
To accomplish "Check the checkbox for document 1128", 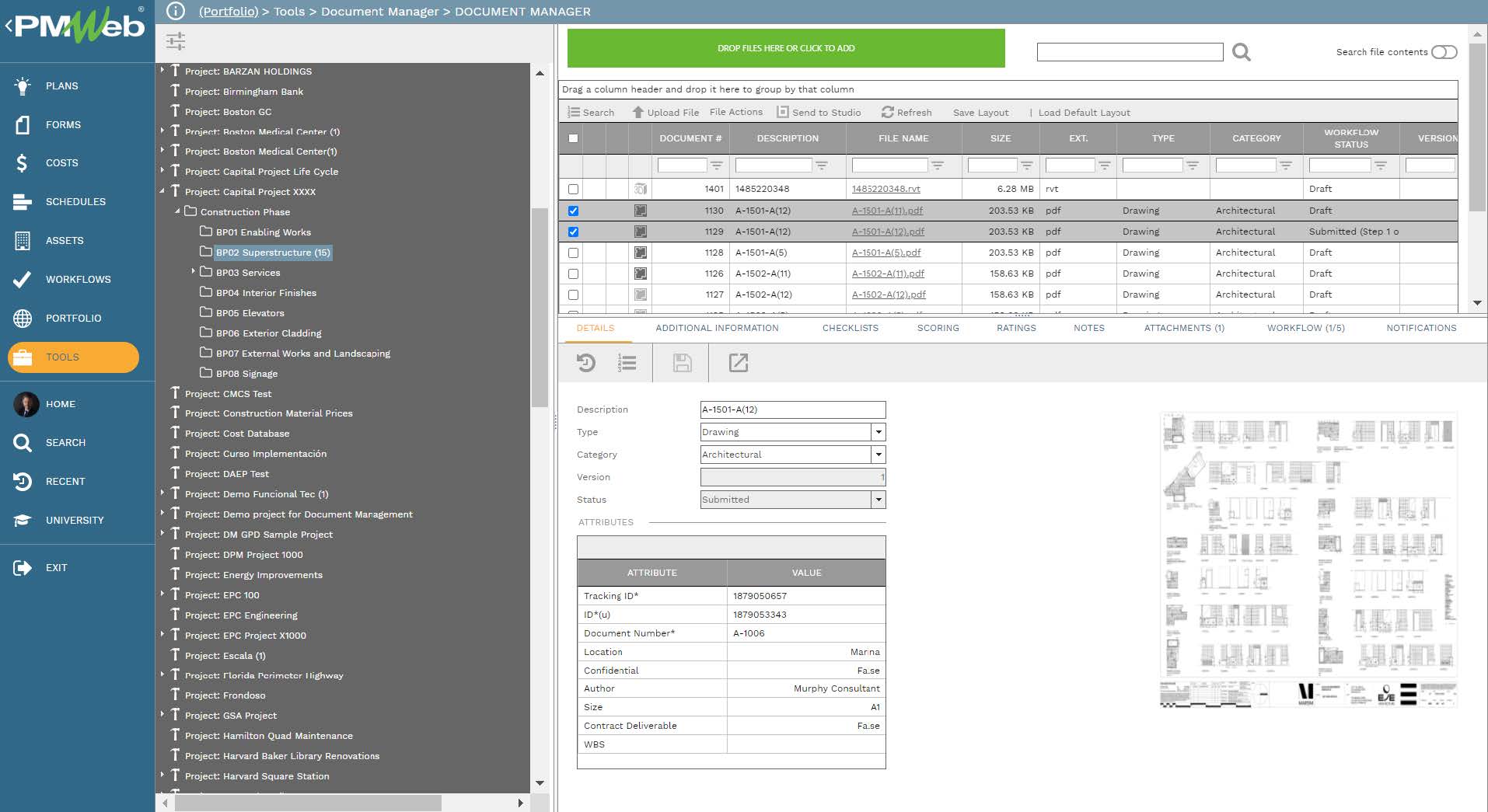I will tap(574, 253).
